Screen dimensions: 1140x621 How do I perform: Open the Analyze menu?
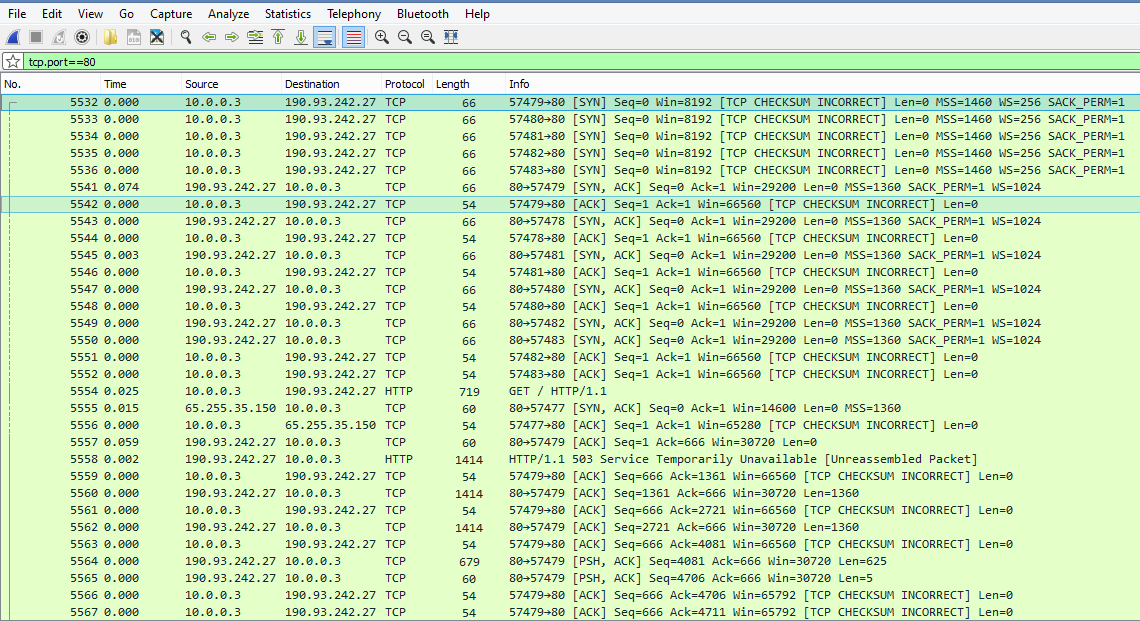click(x=228, y=14)
